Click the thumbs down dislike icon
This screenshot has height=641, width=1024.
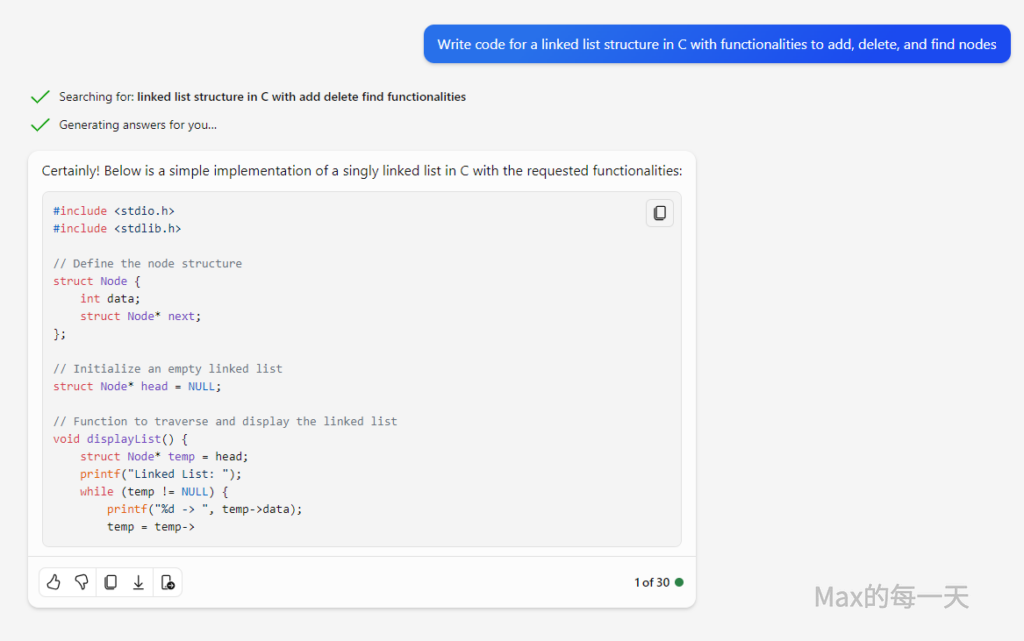pos(82,582)
